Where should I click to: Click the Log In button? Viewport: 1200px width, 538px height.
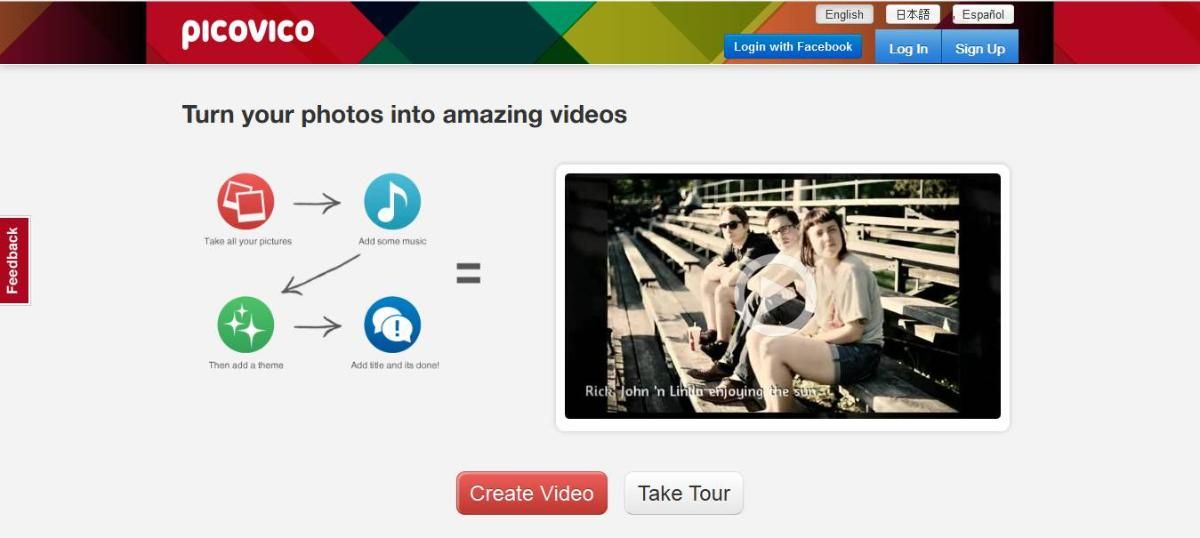pos(908,48)
